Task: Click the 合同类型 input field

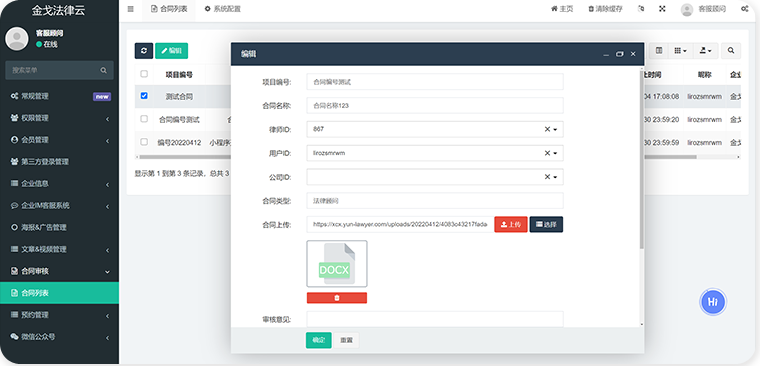Action: pos(435,201)
